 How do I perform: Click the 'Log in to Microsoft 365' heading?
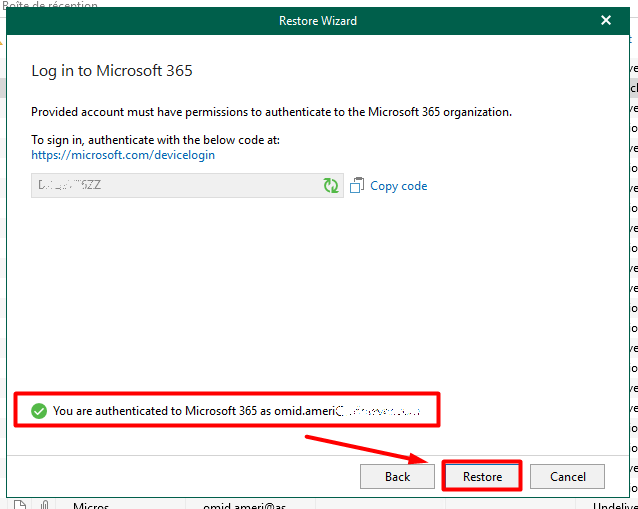pyautogui.click(x=112, y=71)
